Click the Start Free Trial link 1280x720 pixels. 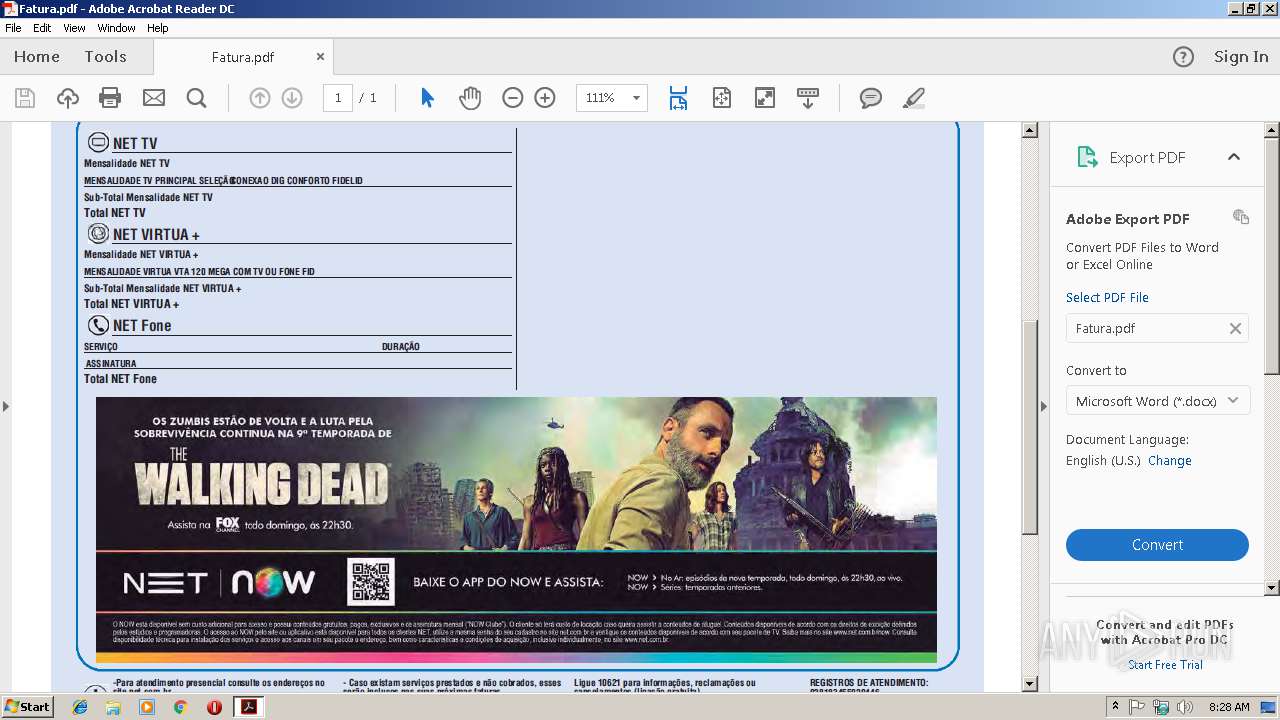pyautogui.click(x=1165, y=665)
